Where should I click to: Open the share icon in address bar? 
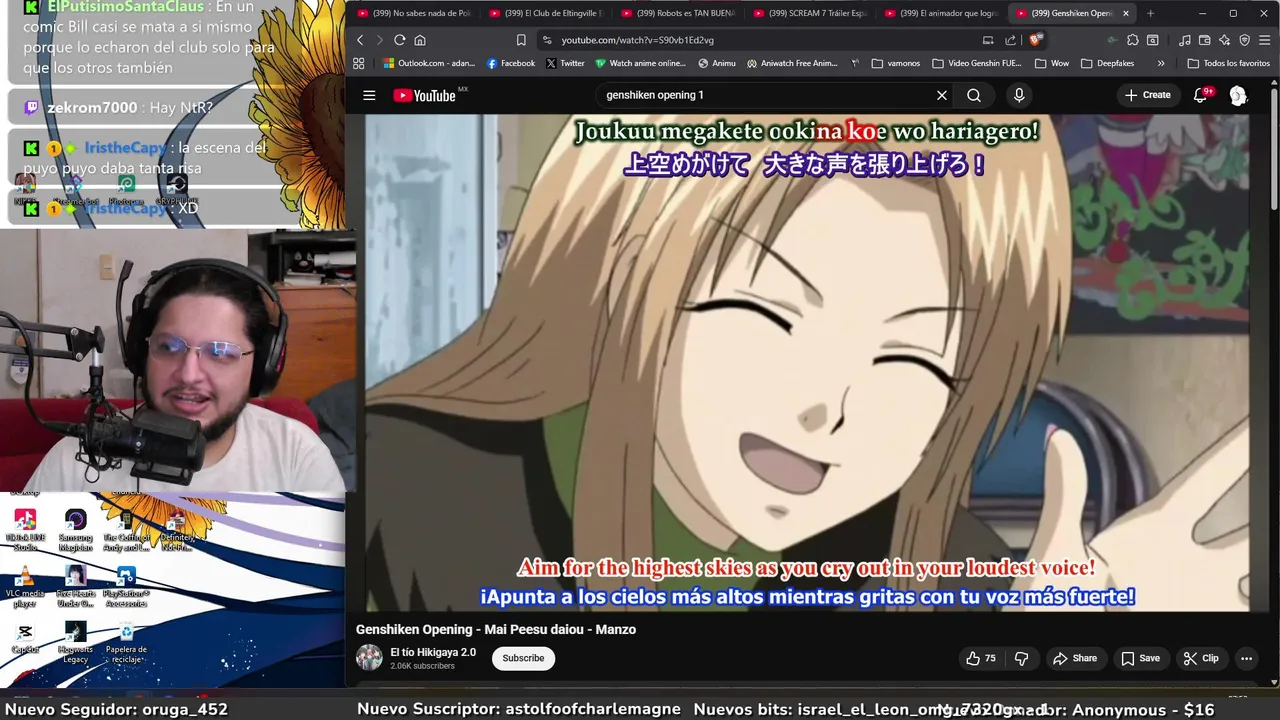(x=1010, y=40)
